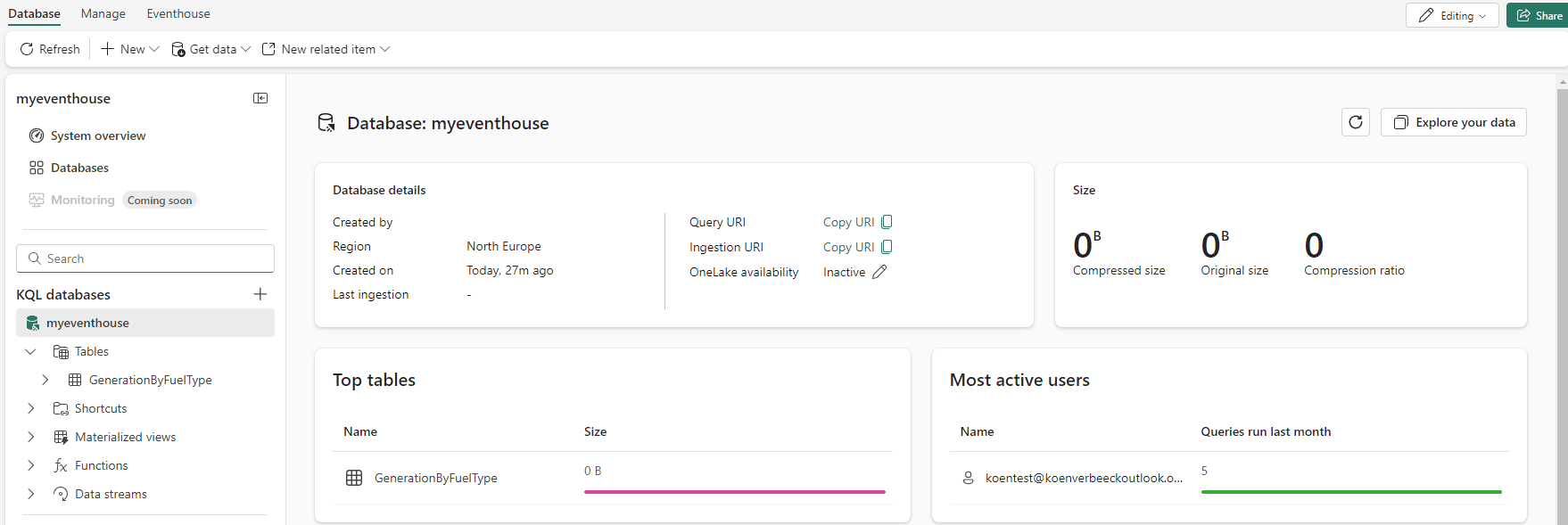1568x525 pixels.
Task: Expand the Functions node
Action: click(x=30, y=465)
